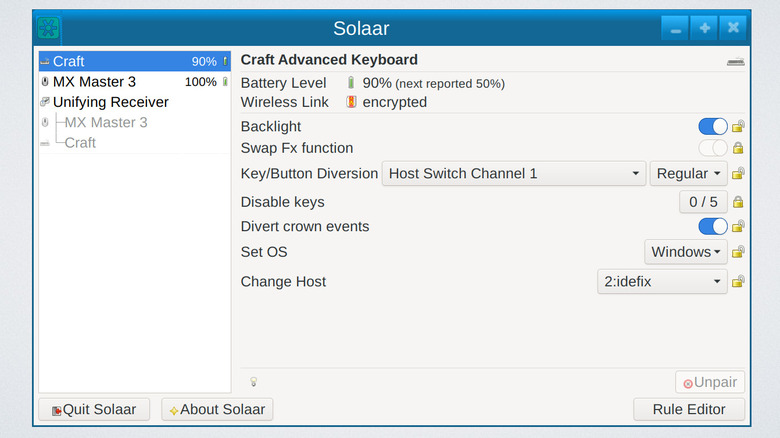Viewport: 780px width, 438px height.
Task: Click the Solaar title bar text
Action: tap(361, 28)
